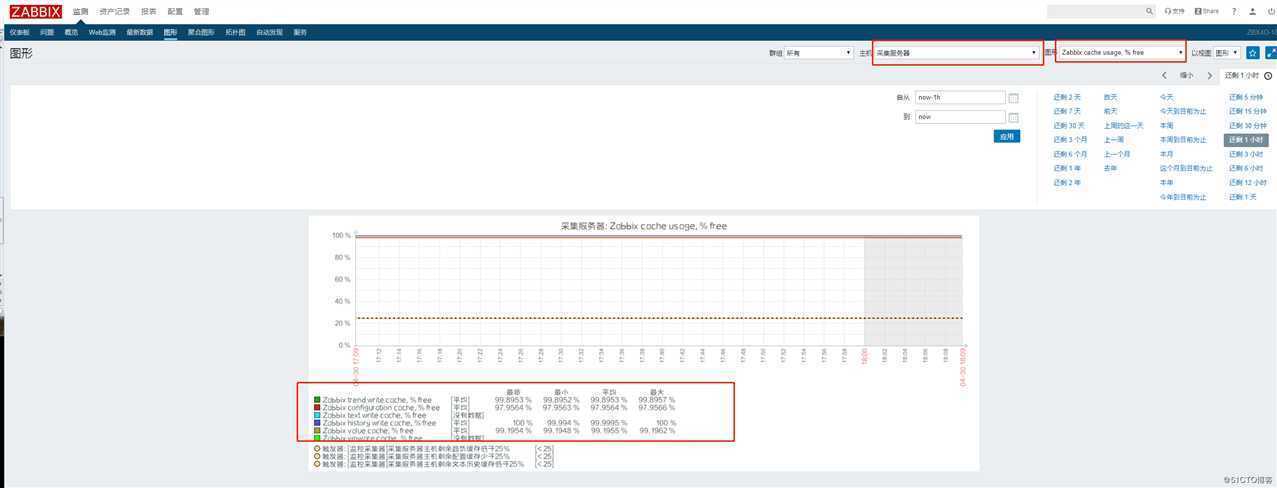Click the clock icon beside 近期1小时
This screenshot has height=488, width=1277.
tap(1268, 76)
